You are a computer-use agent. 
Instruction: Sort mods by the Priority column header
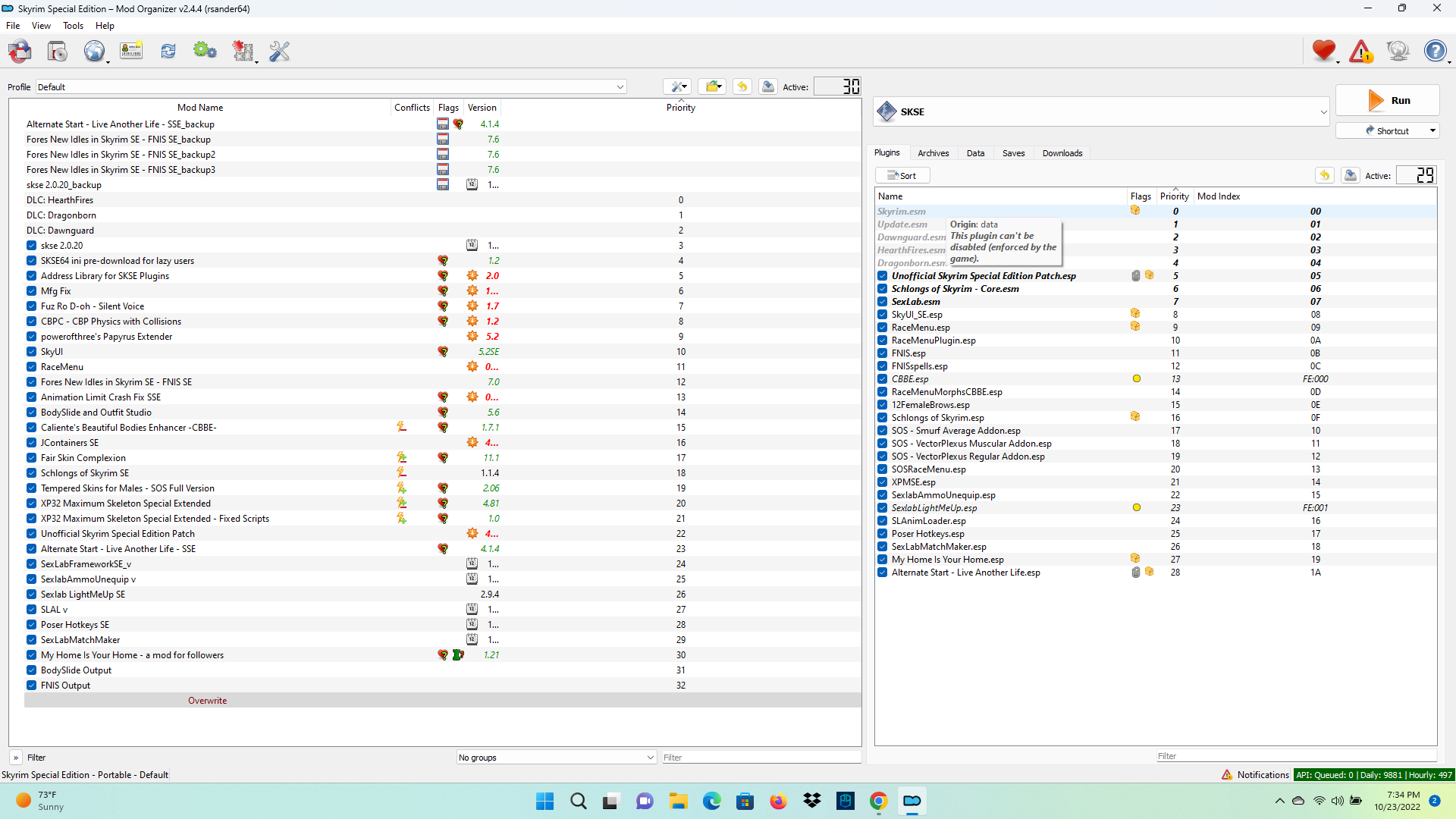pos(681,108)
